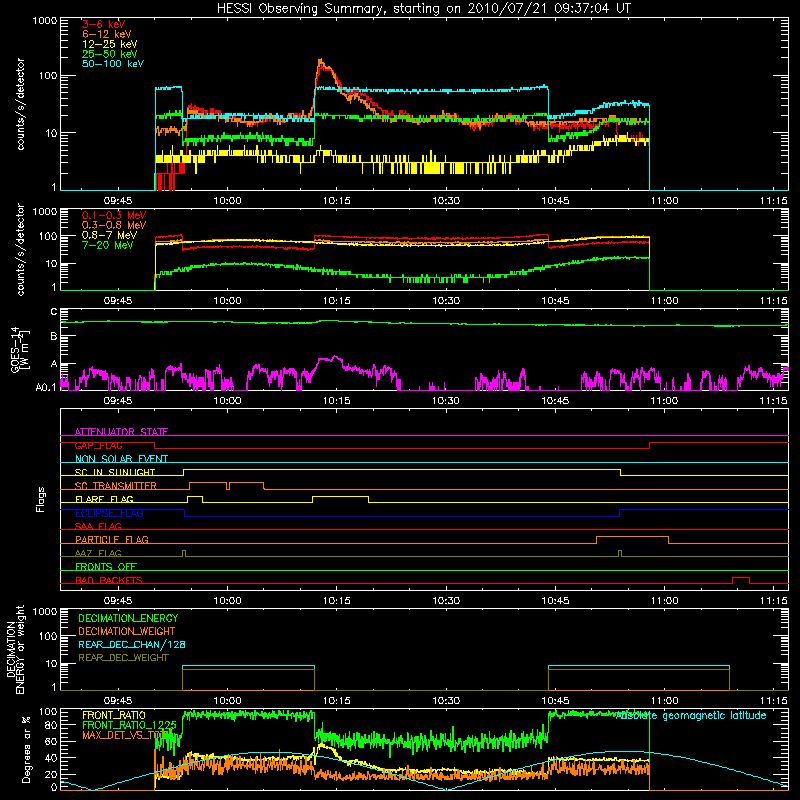
Task: Click the FRONT_RATIO legend entry
Action: coord(113,716)
